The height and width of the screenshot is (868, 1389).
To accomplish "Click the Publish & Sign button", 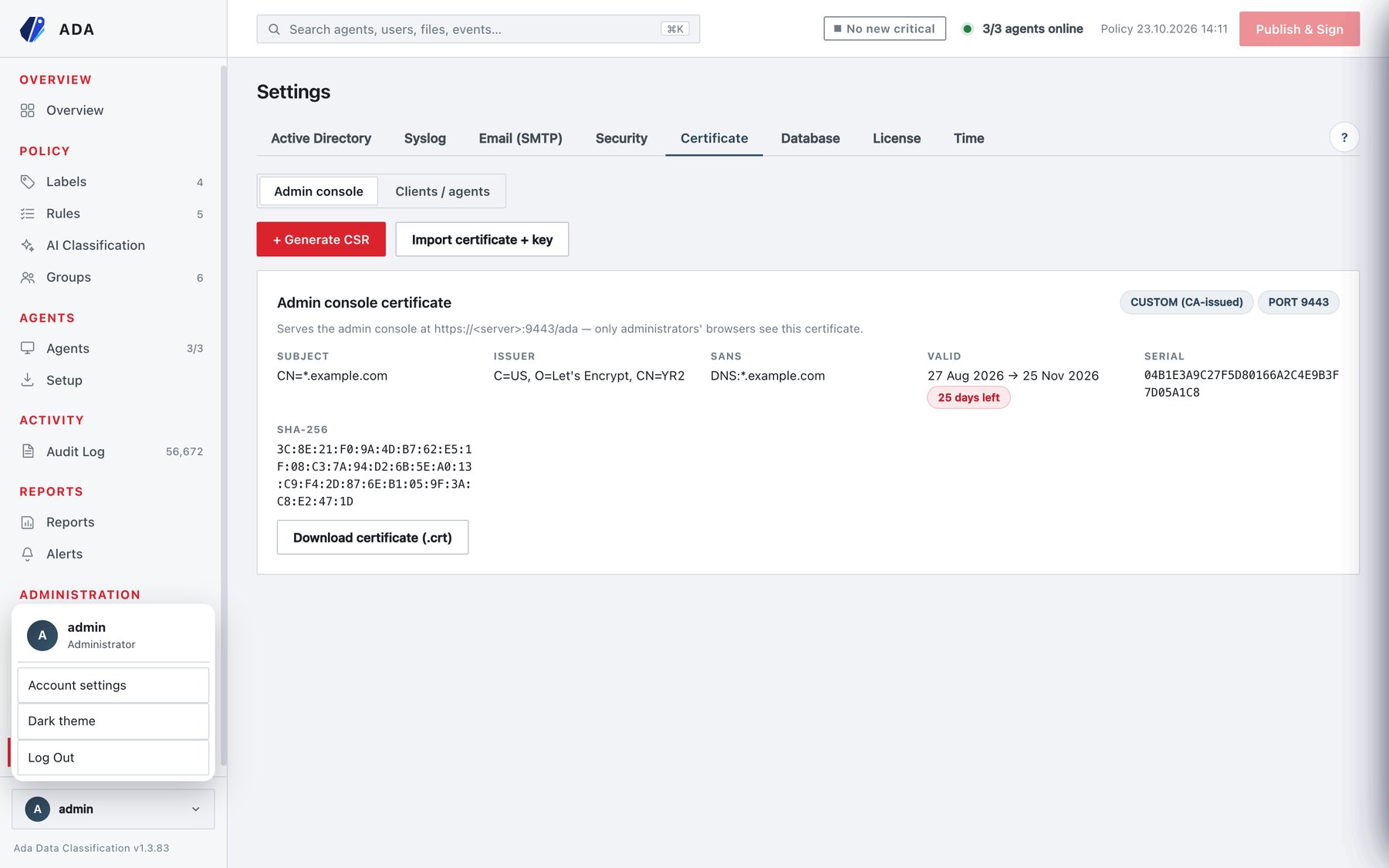I will click(x=1299, y=29).
